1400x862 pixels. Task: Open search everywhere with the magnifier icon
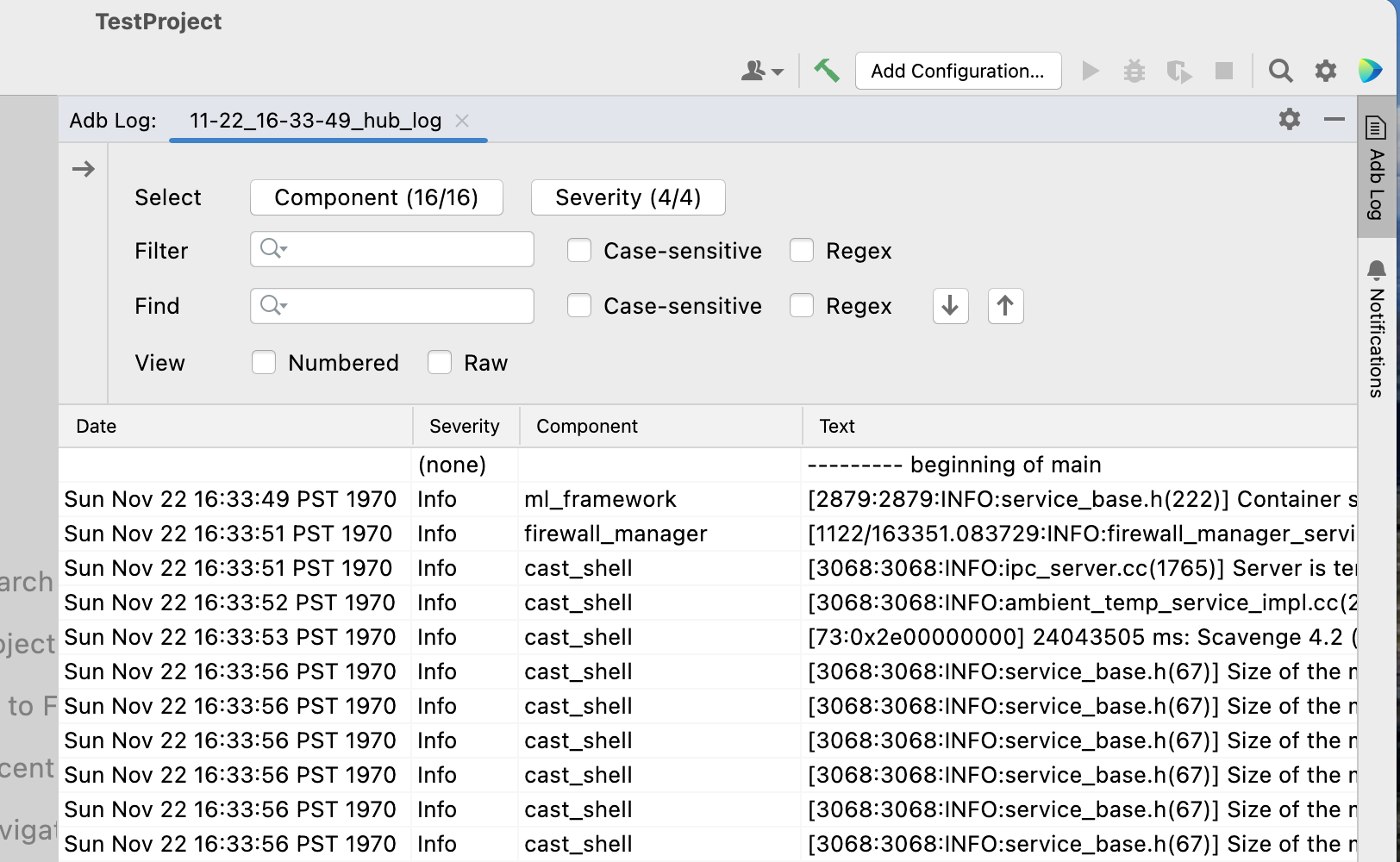[x=1280, y=71]
